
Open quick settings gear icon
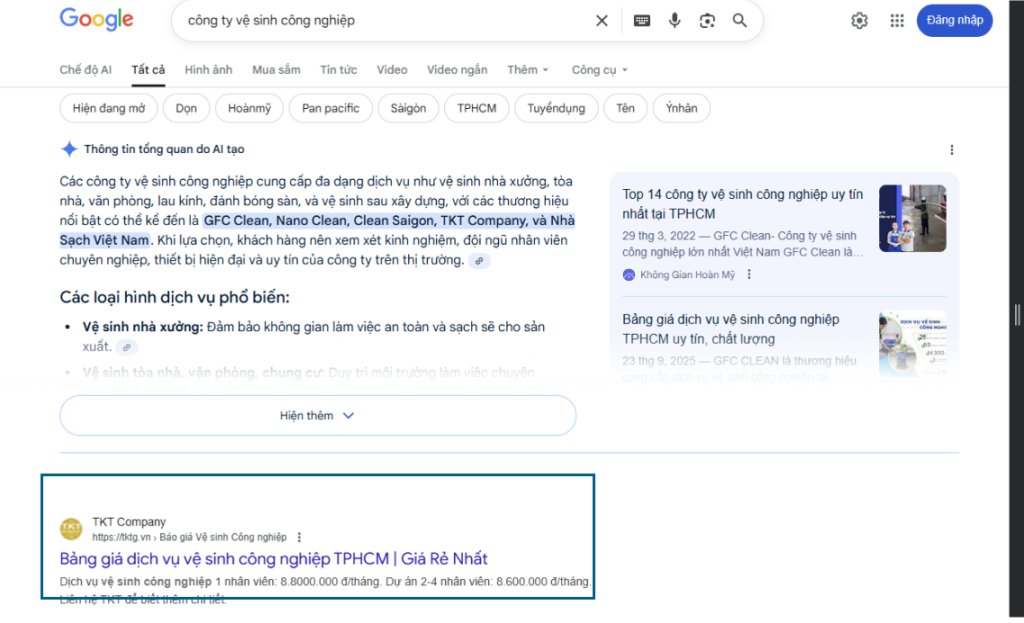pyautogui.click(x=859, y=20)
